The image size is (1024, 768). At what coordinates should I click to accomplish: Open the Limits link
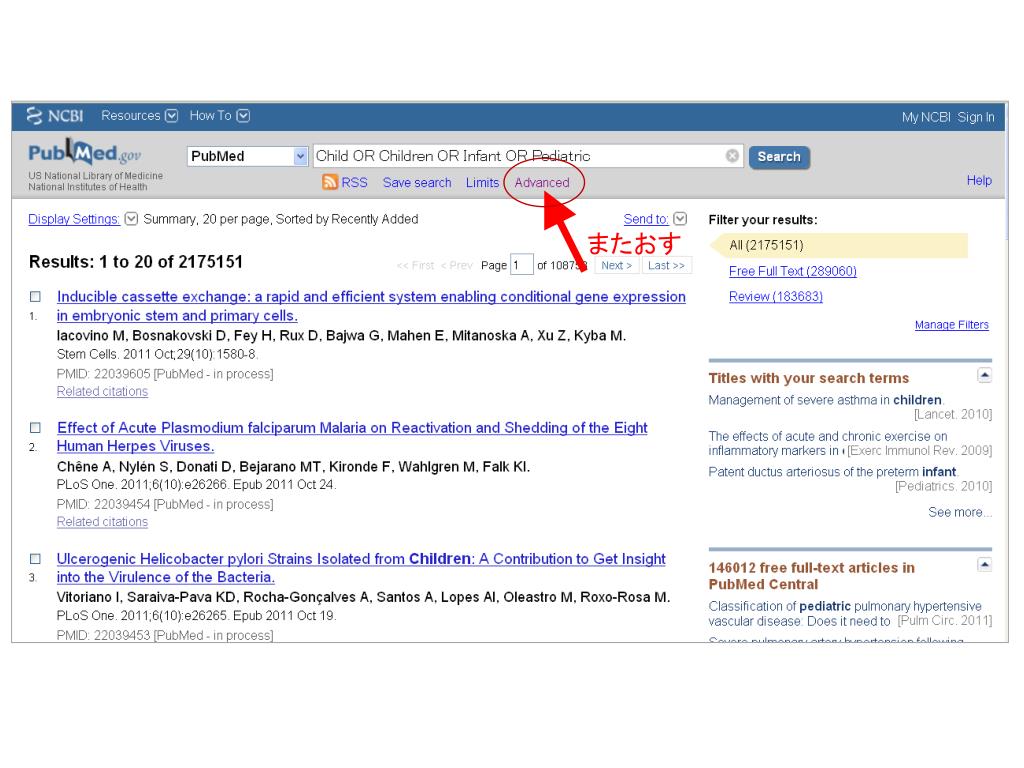482,183
